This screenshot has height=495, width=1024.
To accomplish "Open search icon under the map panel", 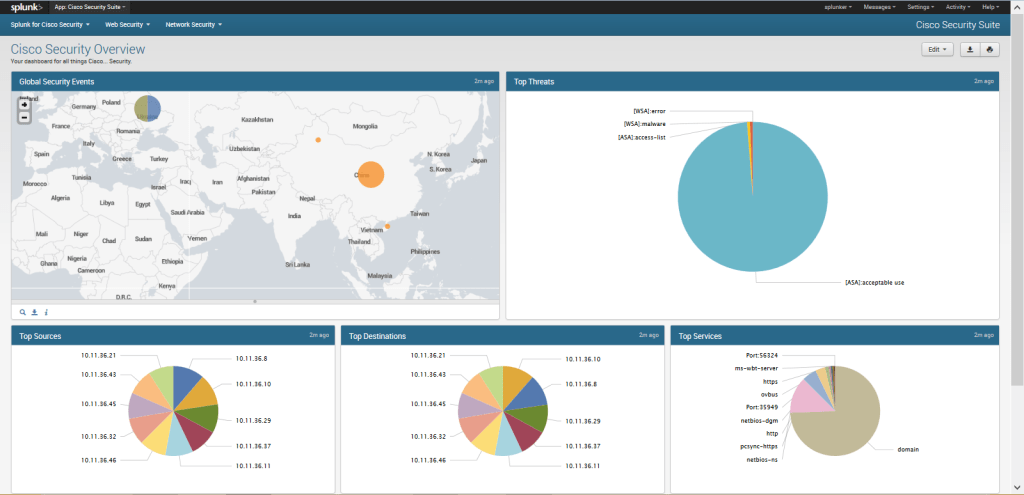I will pyautogui.click(x=23, y=312).
